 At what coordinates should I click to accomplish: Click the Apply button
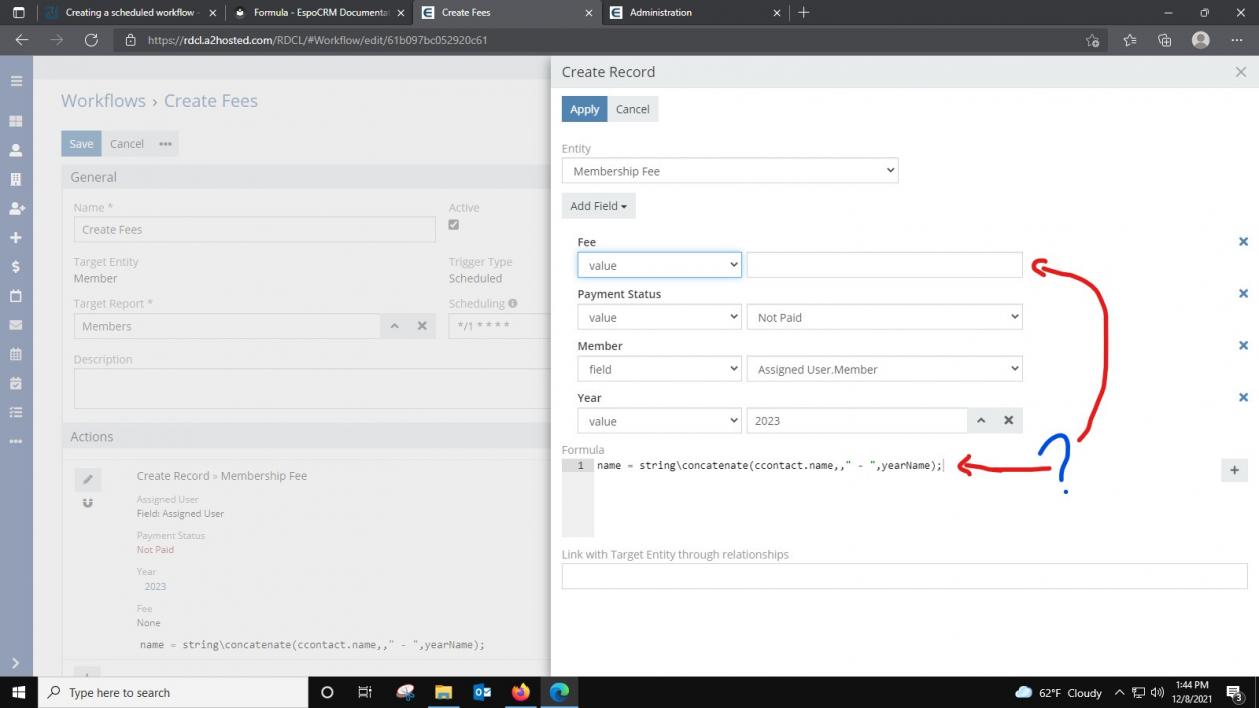point(584,109)
